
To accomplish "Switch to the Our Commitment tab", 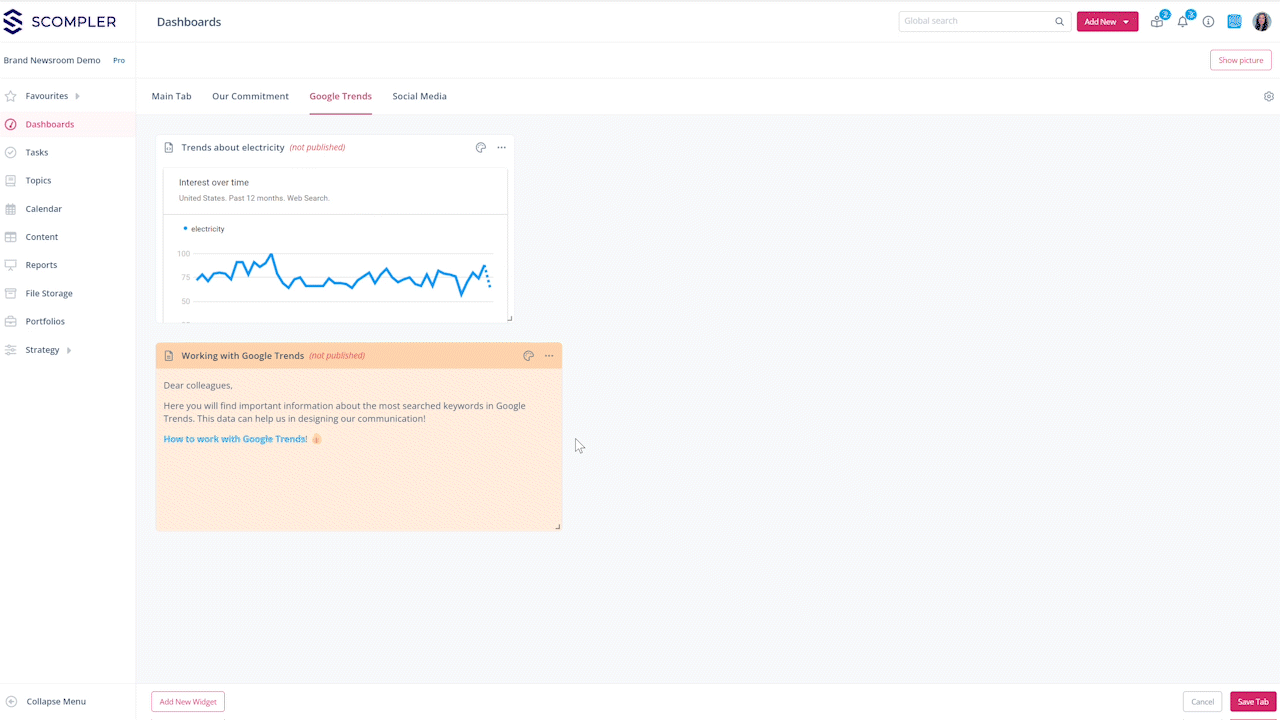I will [x=250, y=97].
